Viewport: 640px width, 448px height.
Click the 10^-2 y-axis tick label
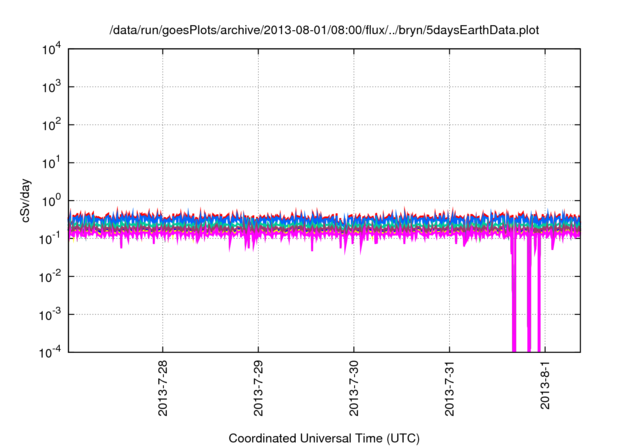tap(50, 277)
